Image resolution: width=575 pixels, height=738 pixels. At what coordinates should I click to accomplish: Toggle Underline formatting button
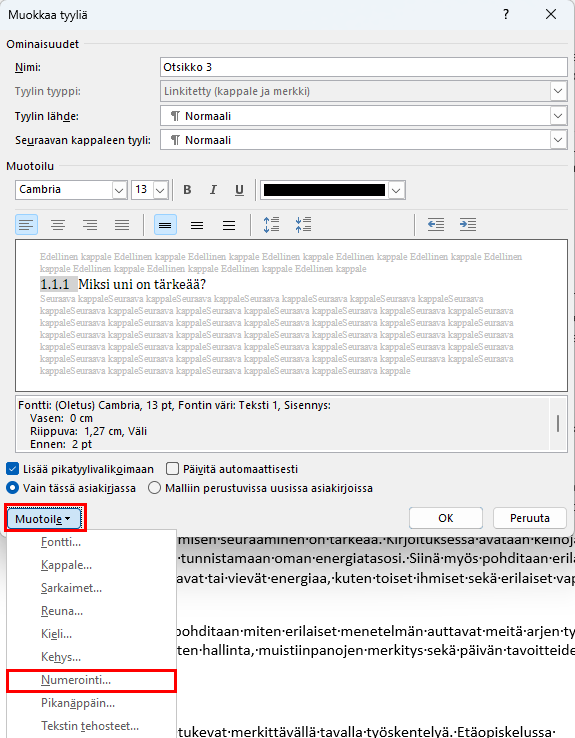239,190
